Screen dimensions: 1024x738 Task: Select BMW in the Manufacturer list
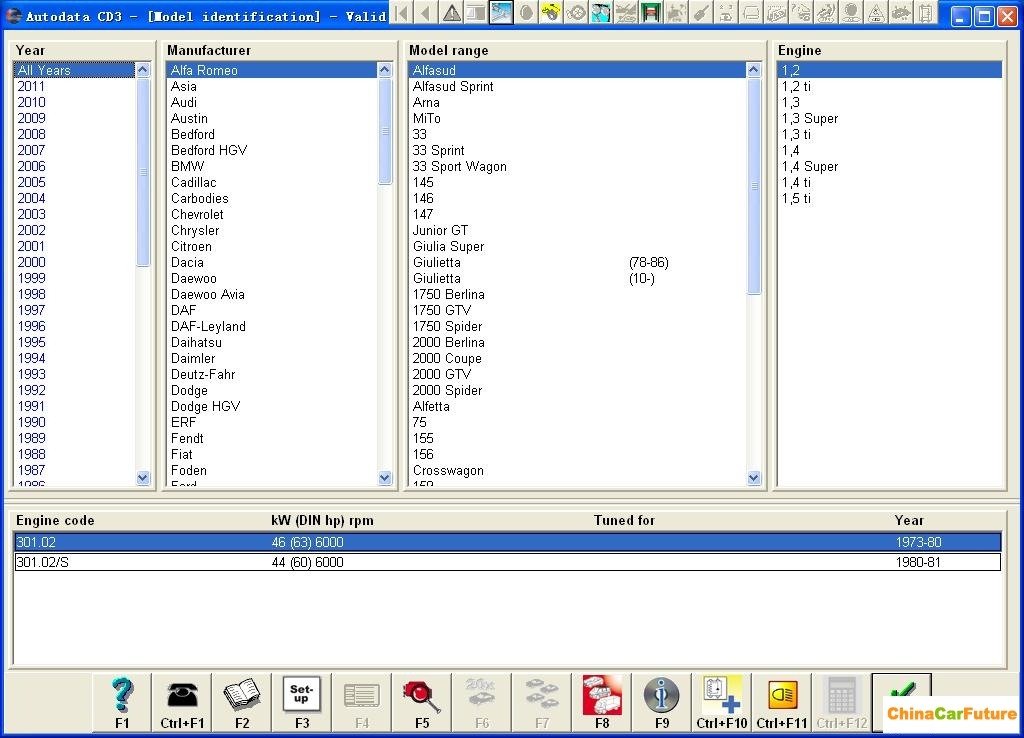(271, 166)
